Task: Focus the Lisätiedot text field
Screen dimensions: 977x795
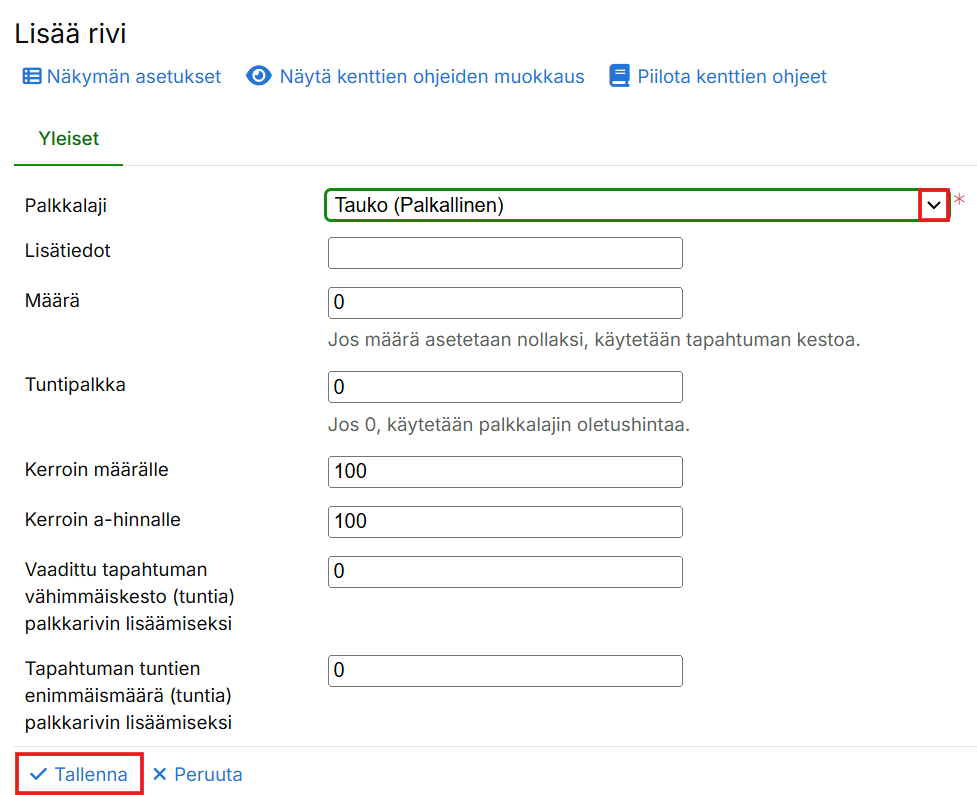Action: pos(505,253)
